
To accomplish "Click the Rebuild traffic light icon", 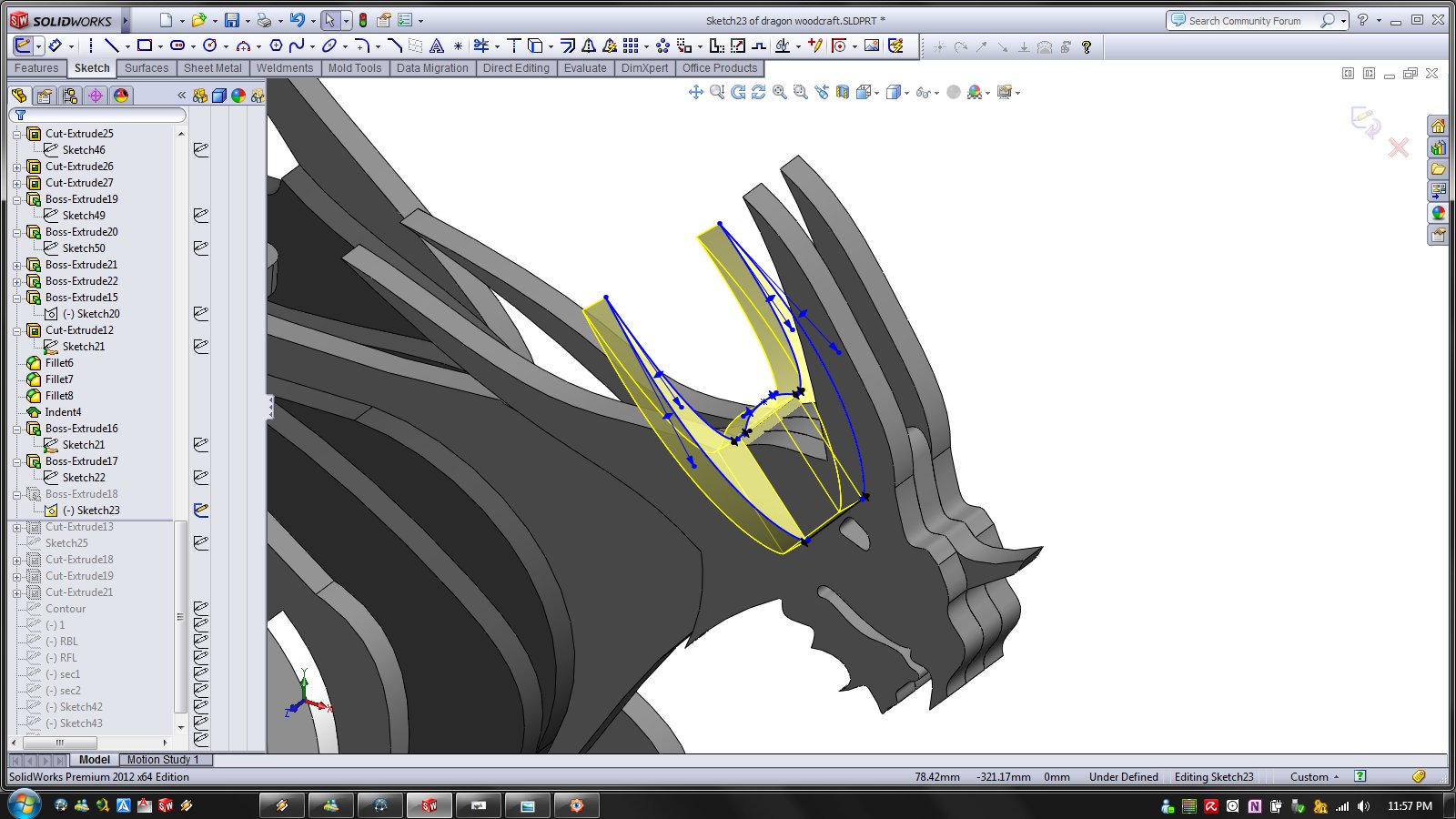I will 362,20.
